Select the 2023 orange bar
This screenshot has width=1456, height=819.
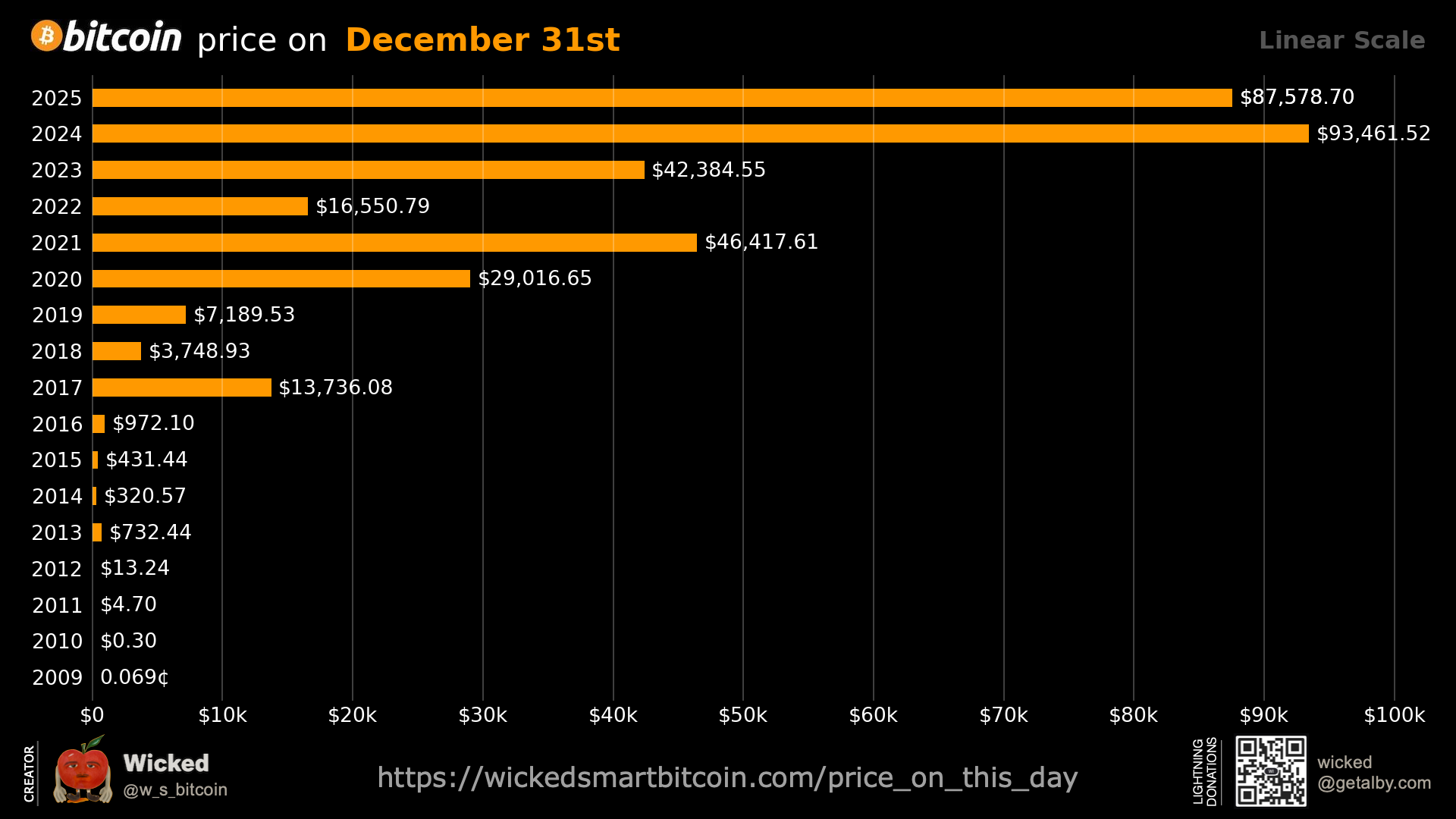368,170
